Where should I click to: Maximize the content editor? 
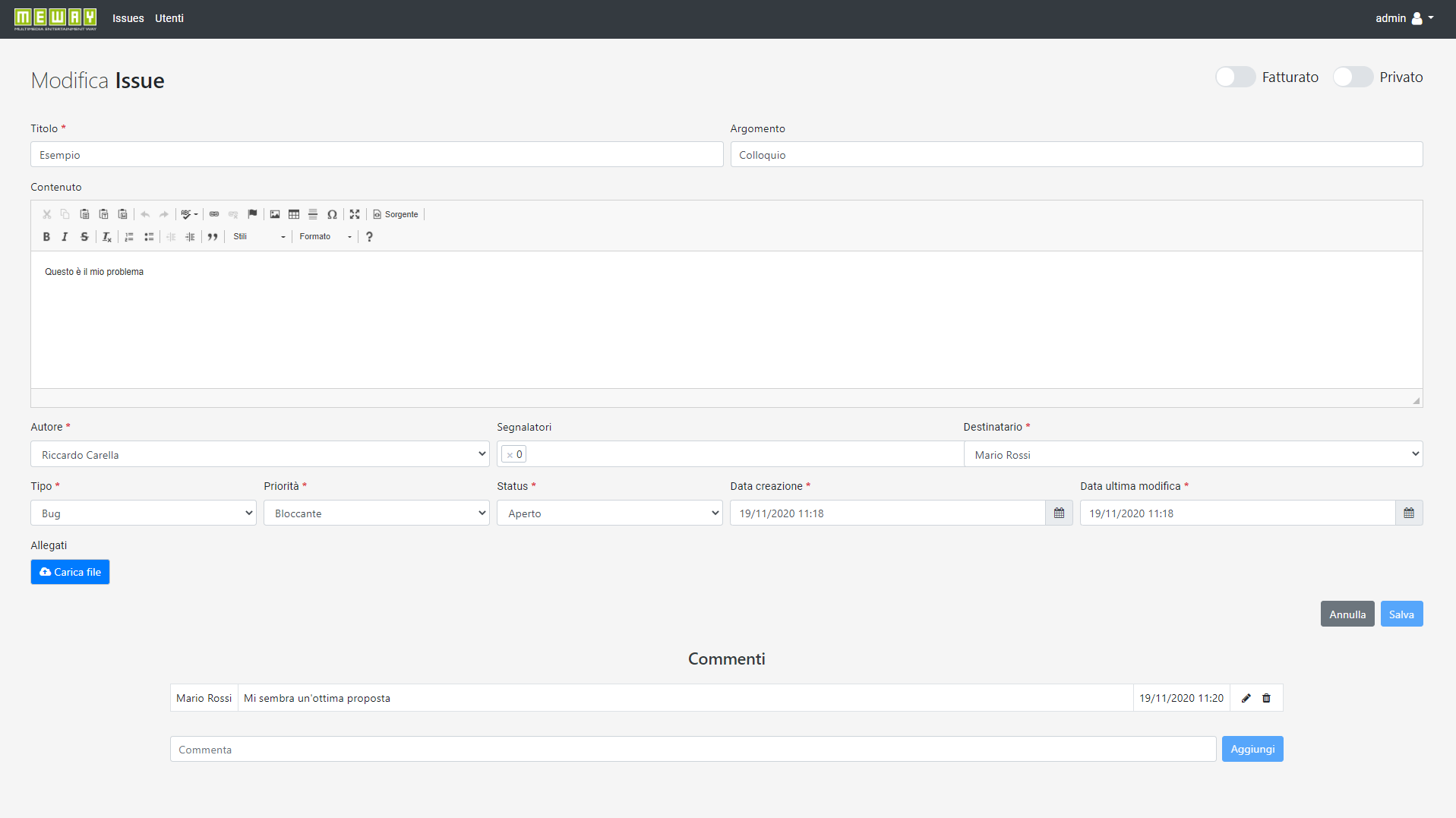(355, 214)
